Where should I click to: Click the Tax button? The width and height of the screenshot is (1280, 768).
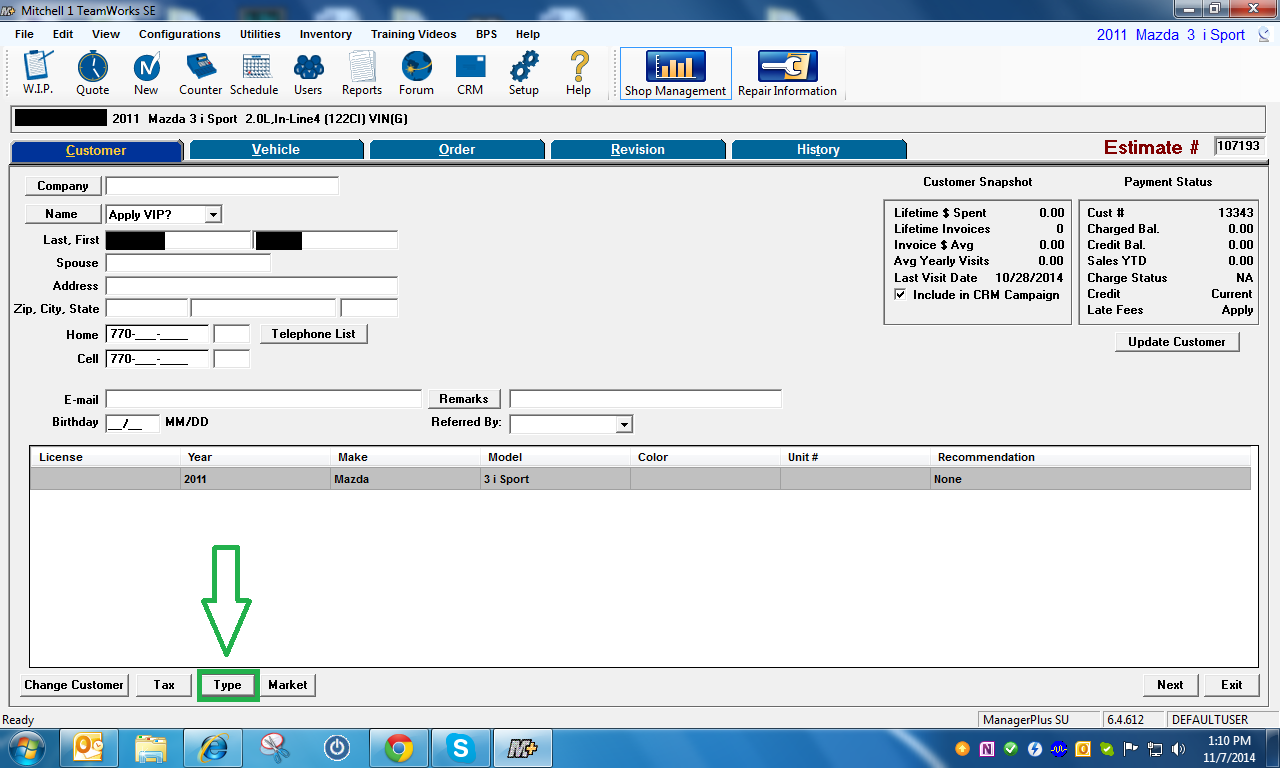(x=164, y=685)
